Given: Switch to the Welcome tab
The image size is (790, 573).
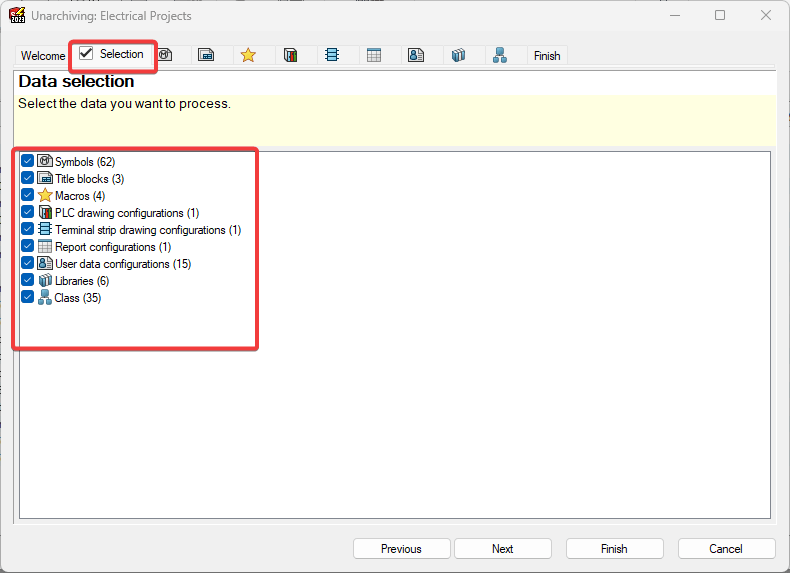Looking at the screenshot, I should [x=42, y=56].
